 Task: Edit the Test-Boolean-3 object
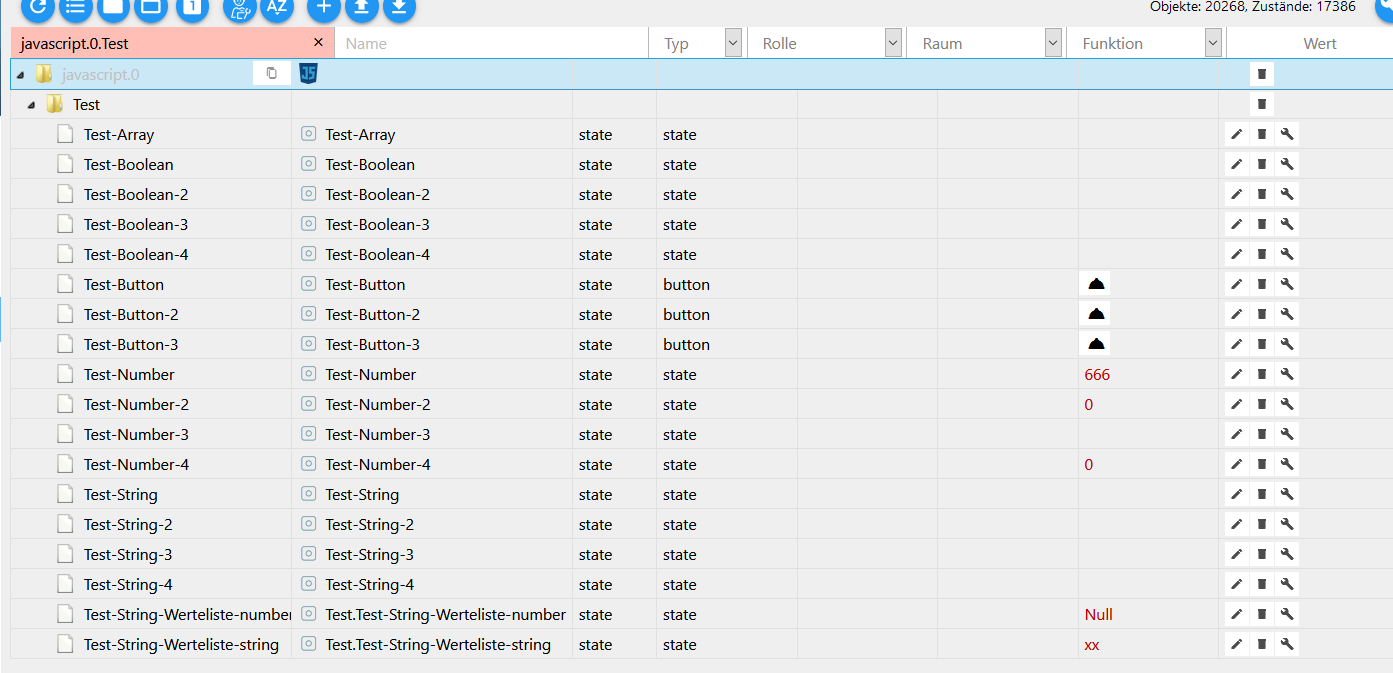[1236, 224]
